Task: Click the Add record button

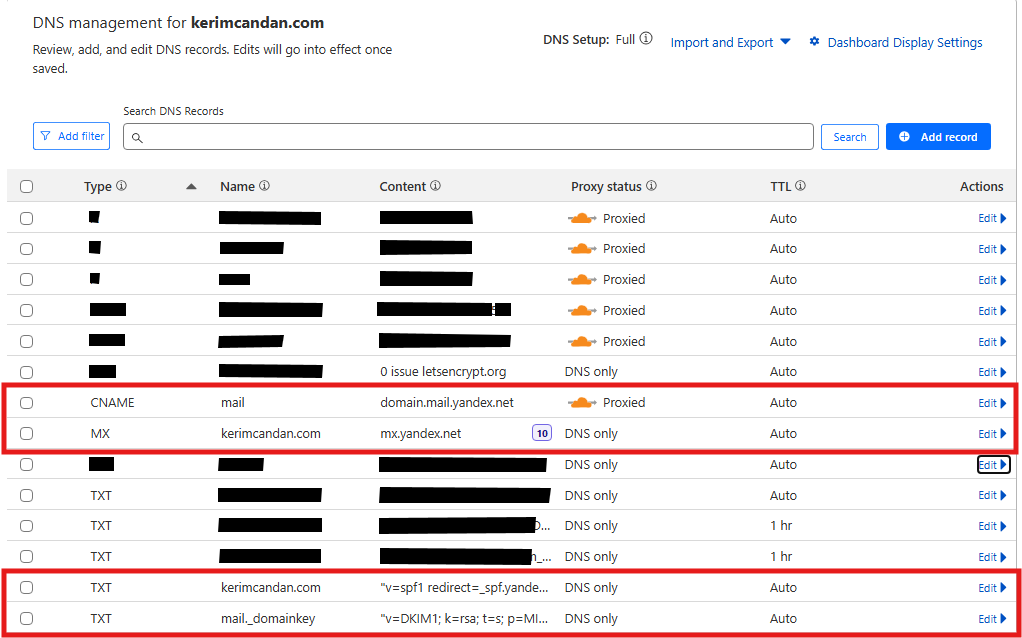Action: coord(937,137)
